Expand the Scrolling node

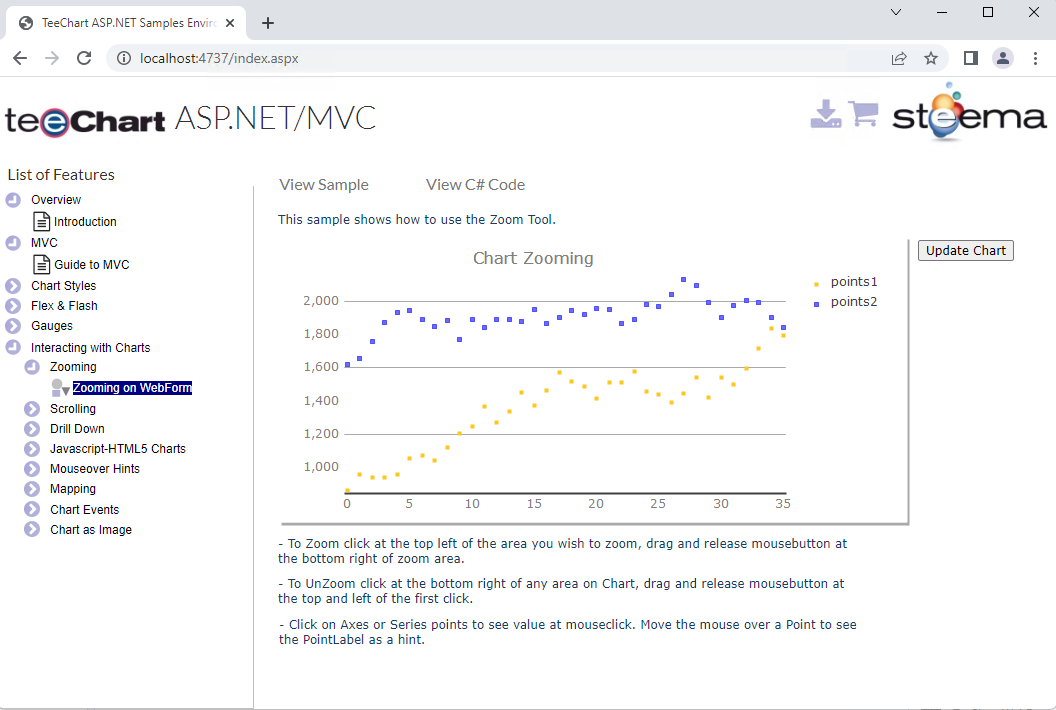pos(32,409)
